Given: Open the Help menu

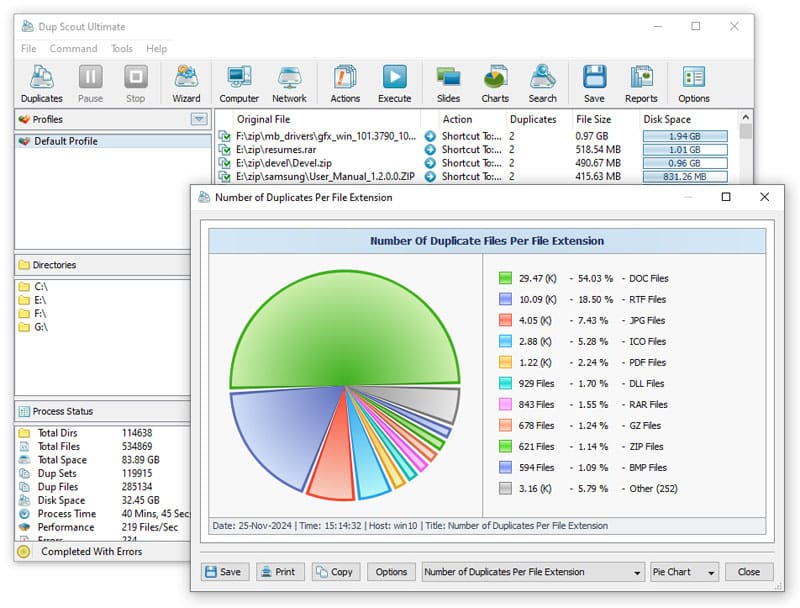Looking at the screenshot, I should (157, 48).
